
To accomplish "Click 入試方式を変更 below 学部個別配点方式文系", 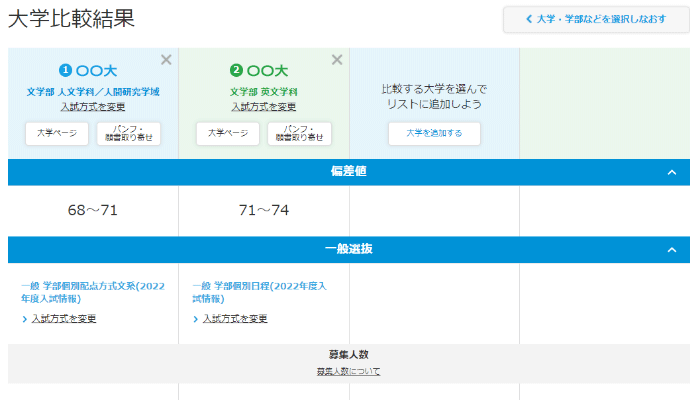I will [x=64, y=319].
